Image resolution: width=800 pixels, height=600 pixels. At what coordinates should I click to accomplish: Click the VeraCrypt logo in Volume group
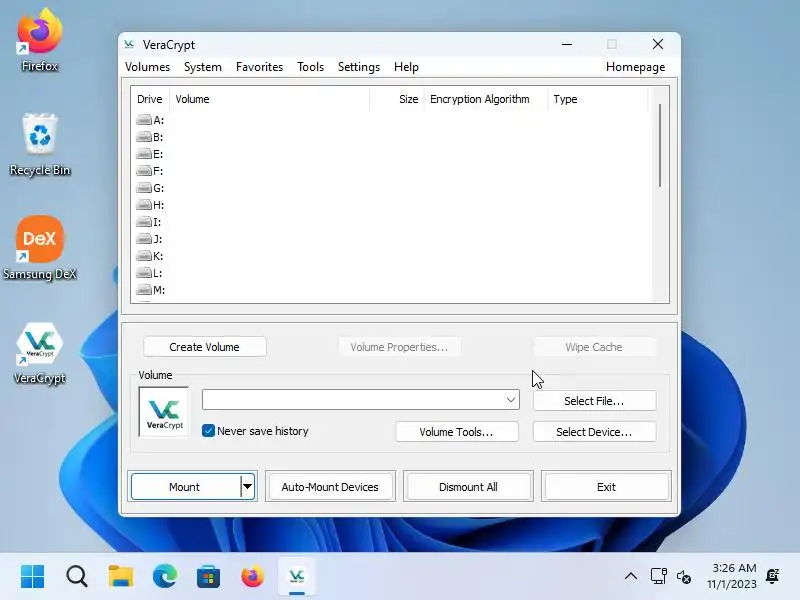coord(164,412)
